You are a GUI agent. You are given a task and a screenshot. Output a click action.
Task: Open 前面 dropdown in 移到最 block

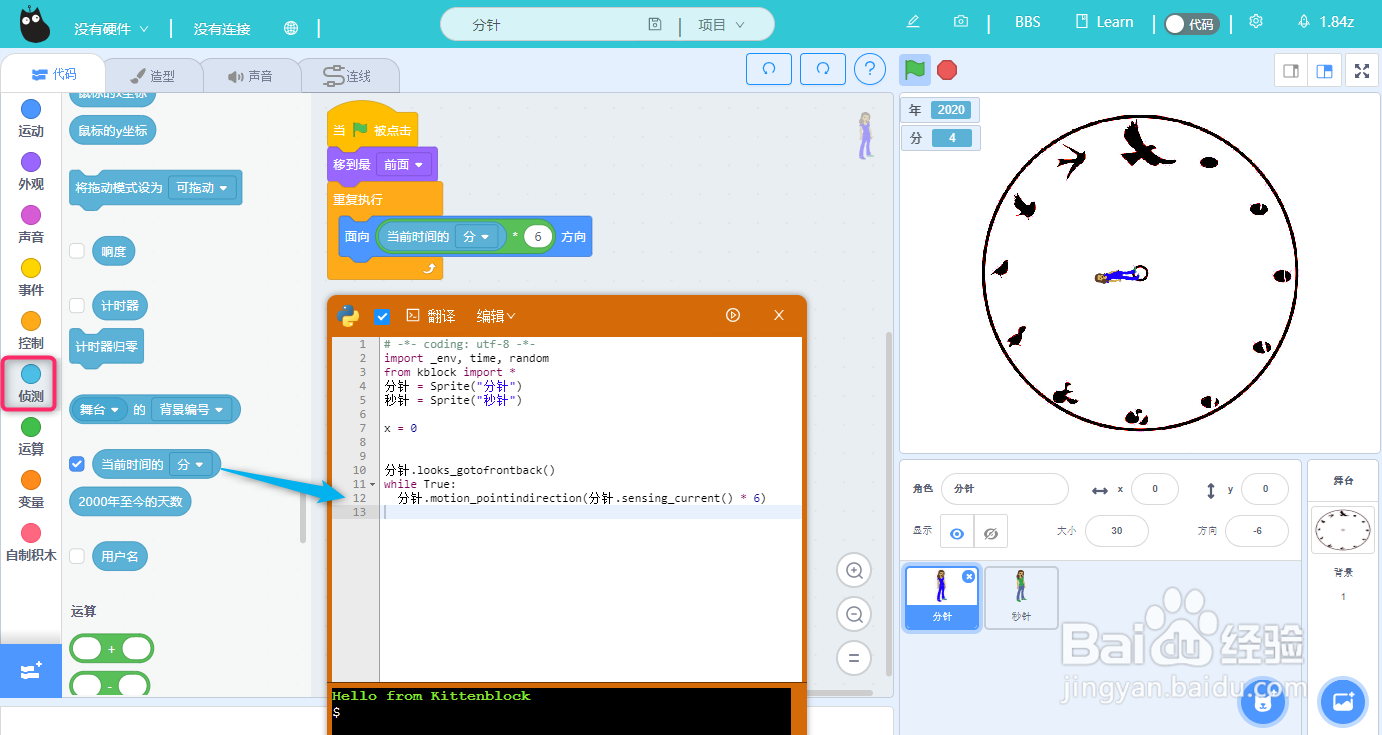tap(404, 165)
